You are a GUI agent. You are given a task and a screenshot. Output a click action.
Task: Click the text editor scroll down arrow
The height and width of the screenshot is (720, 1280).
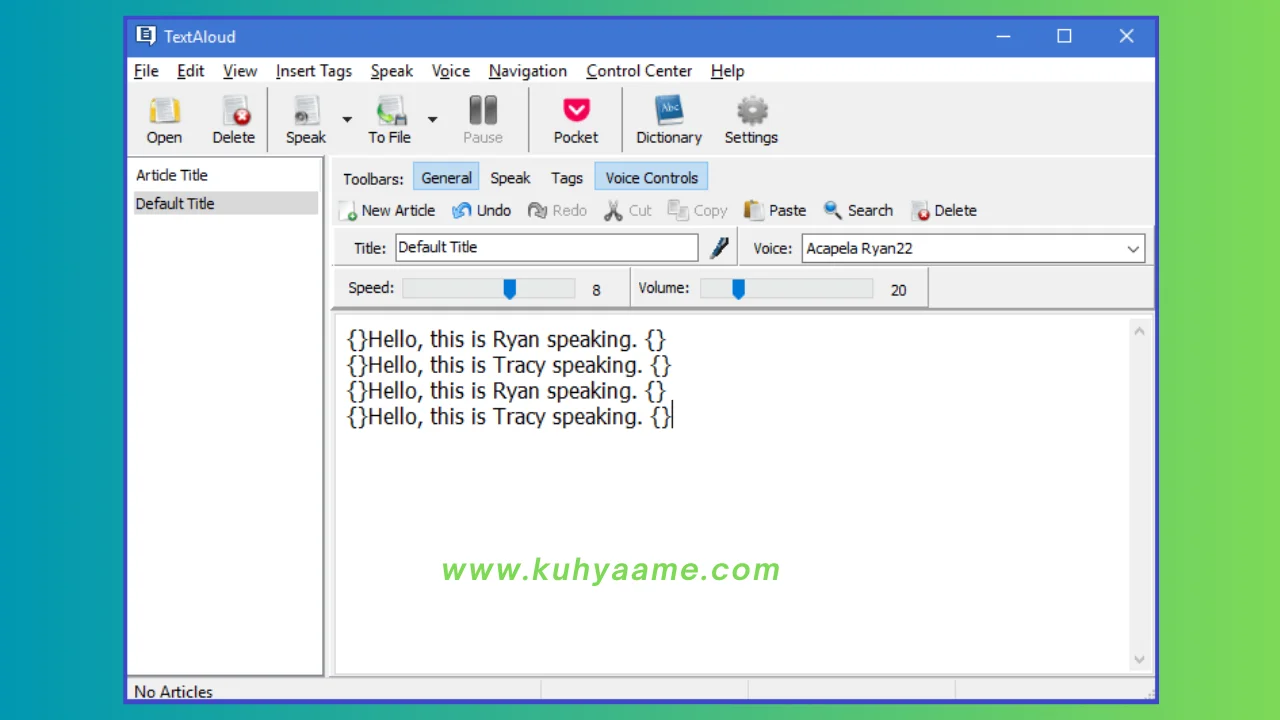coord(1139,659)
